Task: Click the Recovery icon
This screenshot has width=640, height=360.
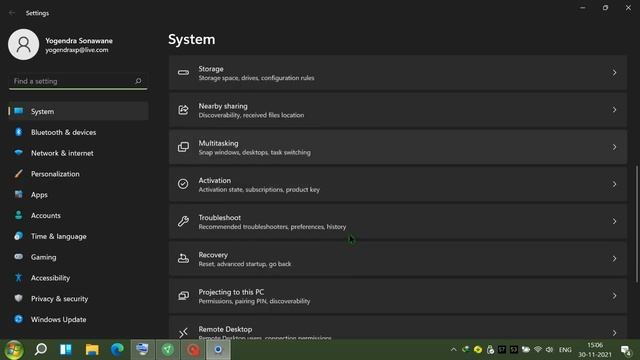Action: [x=183, y=258]
